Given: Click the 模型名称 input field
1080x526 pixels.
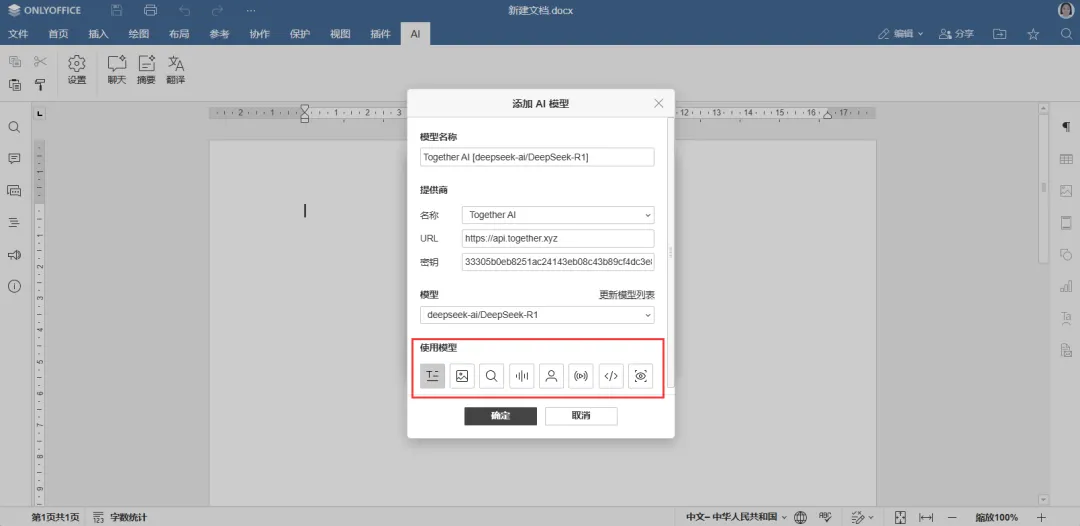Looking at the screenshot, I should [x=537, y=157].
